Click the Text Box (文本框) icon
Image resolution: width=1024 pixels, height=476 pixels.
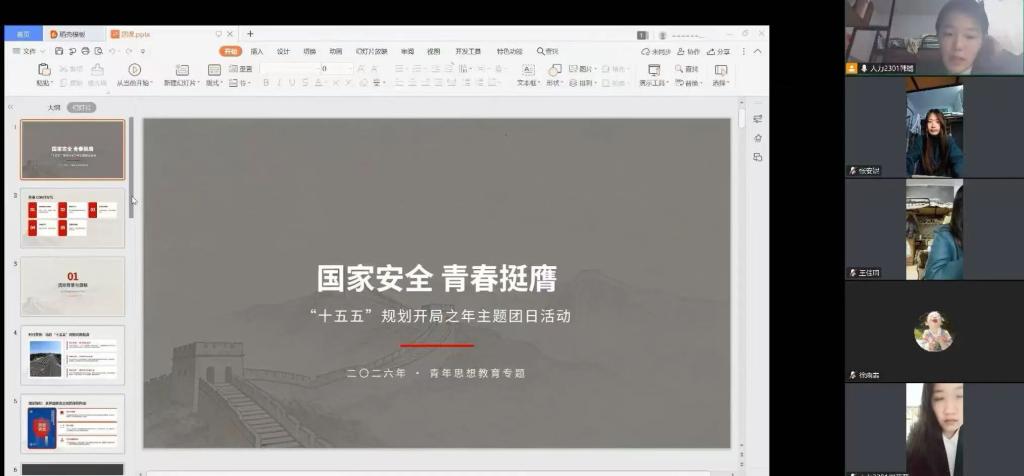(x=527, y=69)
